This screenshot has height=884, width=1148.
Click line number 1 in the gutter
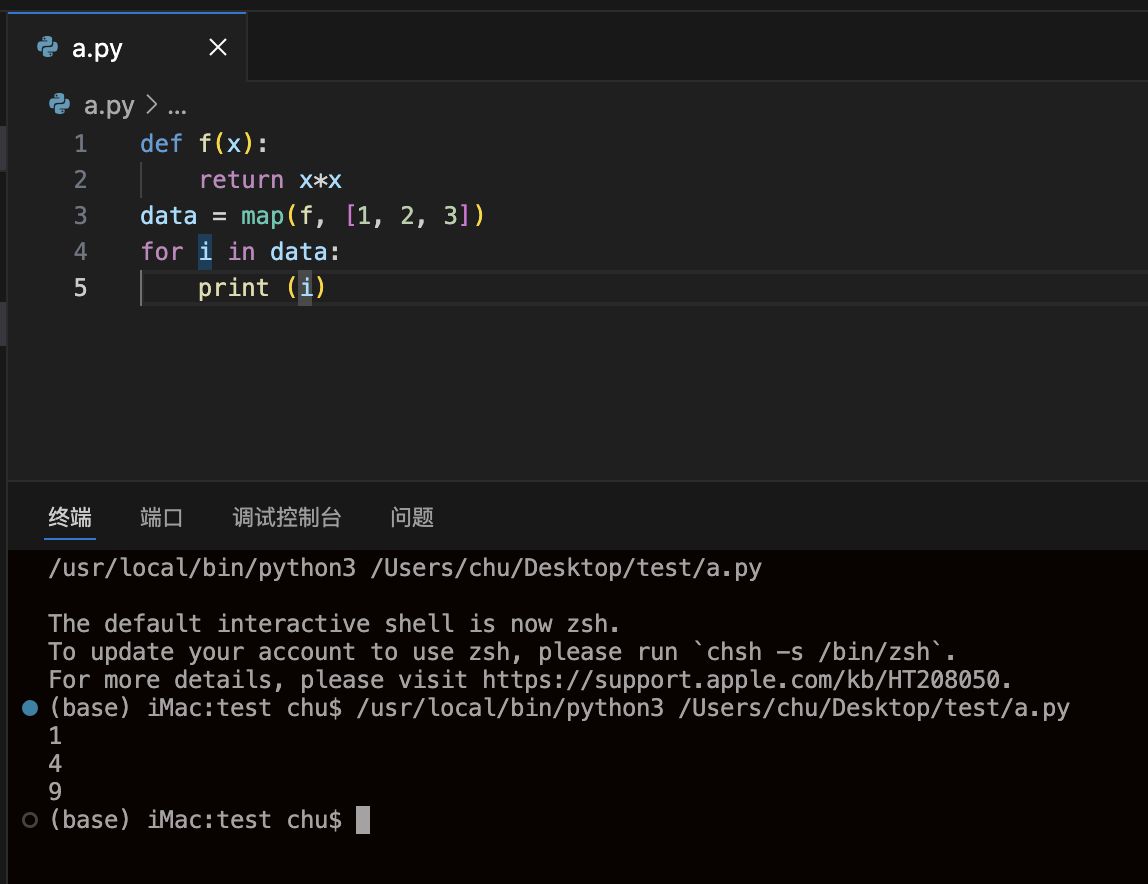[x=80, y=144]
